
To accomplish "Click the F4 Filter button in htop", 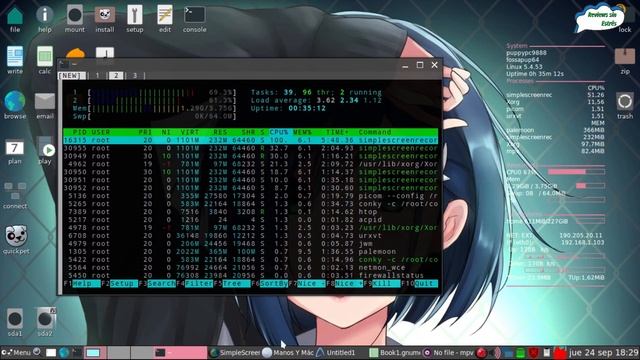I will (x=195, y=284).
